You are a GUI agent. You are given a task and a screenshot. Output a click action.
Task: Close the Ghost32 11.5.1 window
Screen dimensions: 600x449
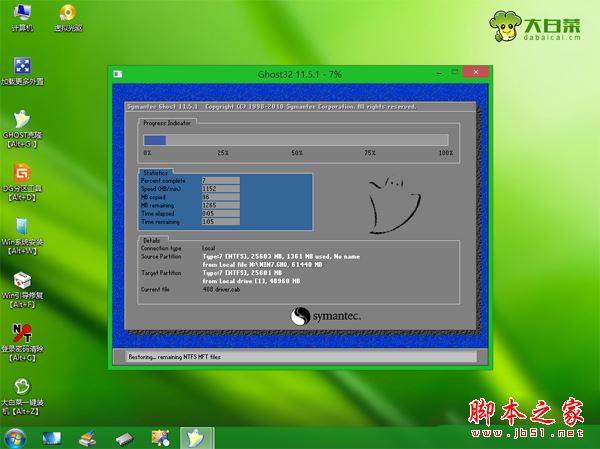coord(476,72)
